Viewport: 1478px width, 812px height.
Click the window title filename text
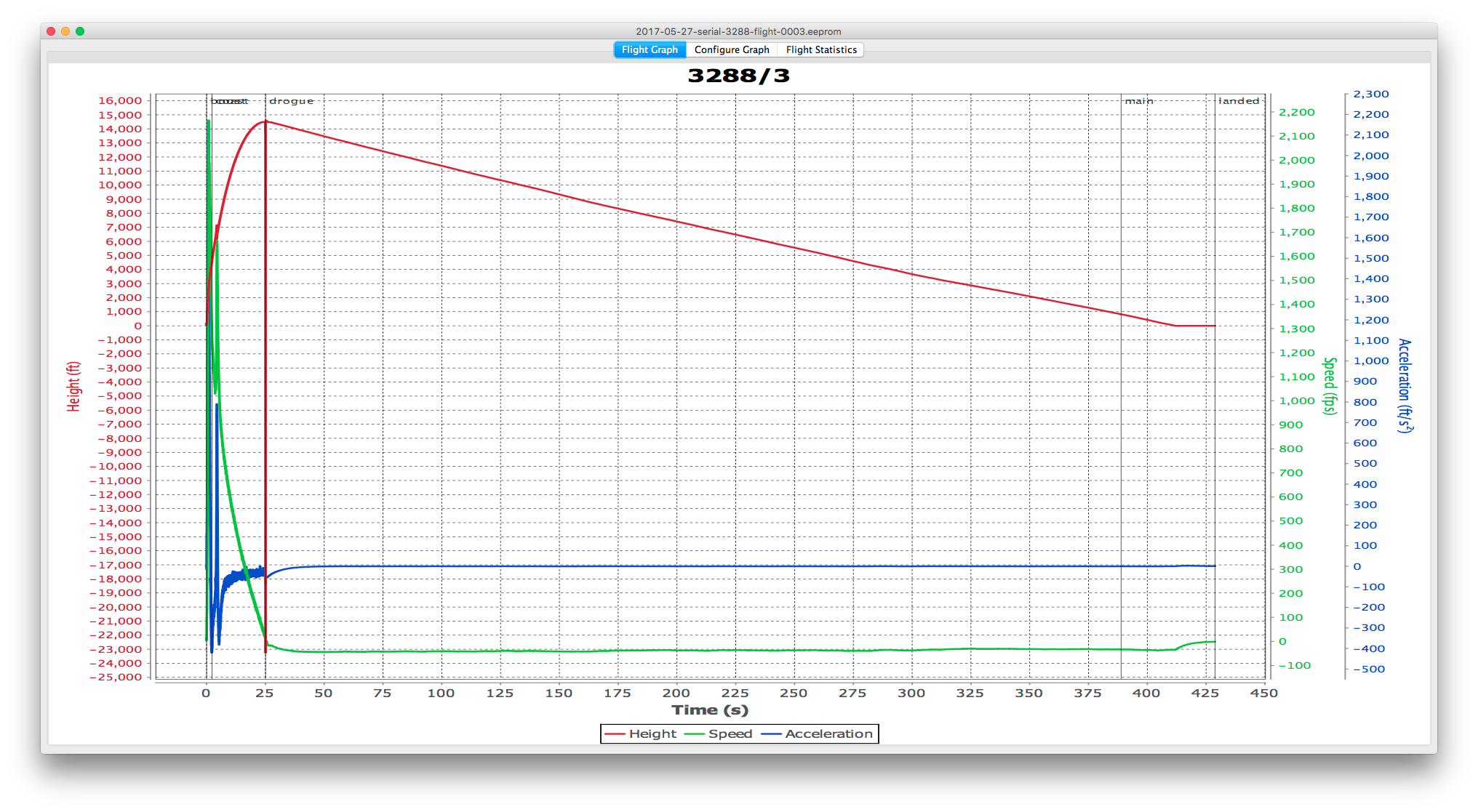[738, 31]
